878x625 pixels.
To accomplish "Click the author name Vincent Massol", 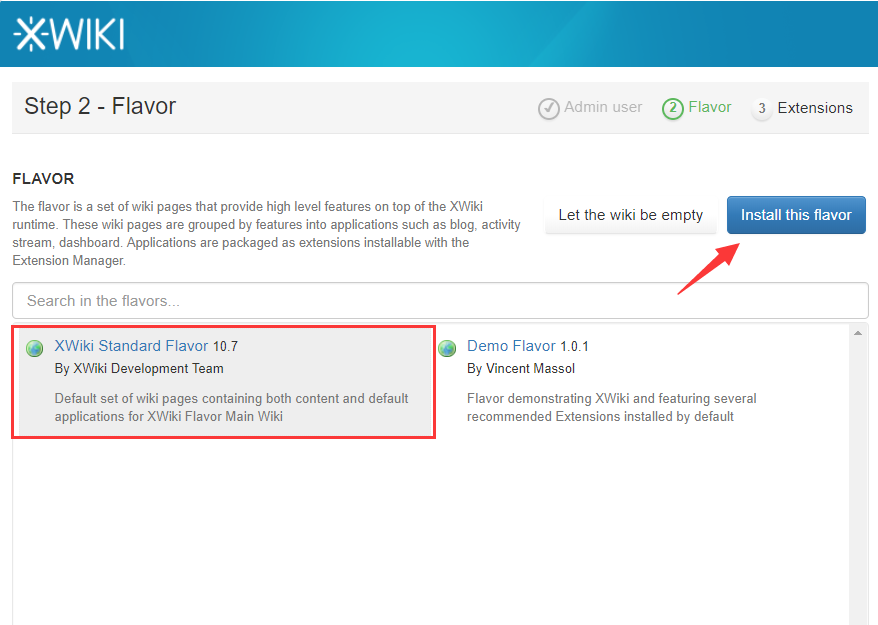I will [530, 368].
